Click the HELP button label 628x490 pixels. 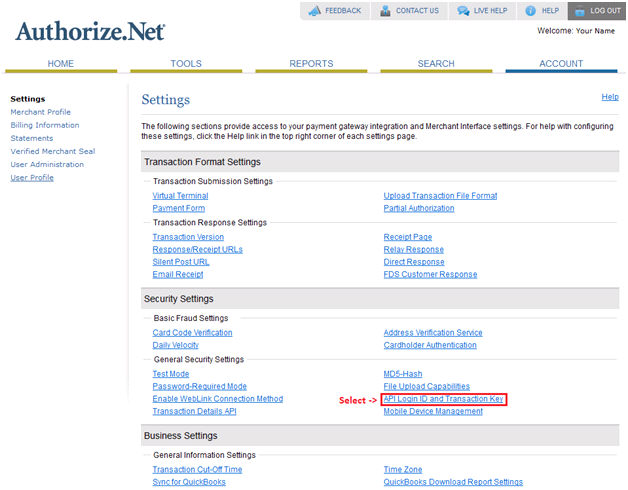point(550,11)
